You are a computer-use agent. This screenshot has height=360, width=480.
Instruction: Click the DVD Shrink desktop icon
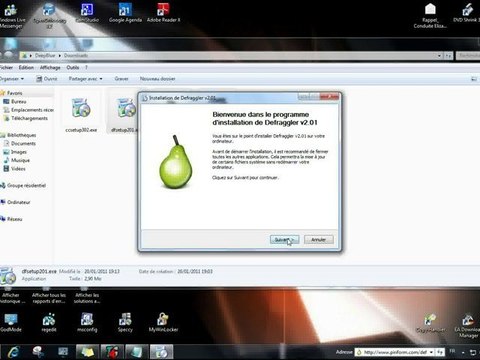[x=467, y=13]
